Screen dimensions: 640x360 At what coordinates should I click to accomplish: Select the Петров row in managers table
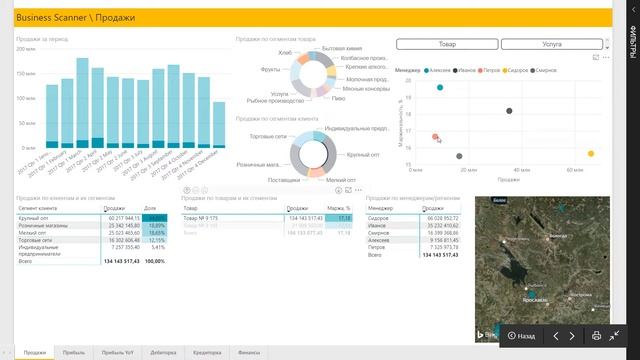[x=413, y=247]
